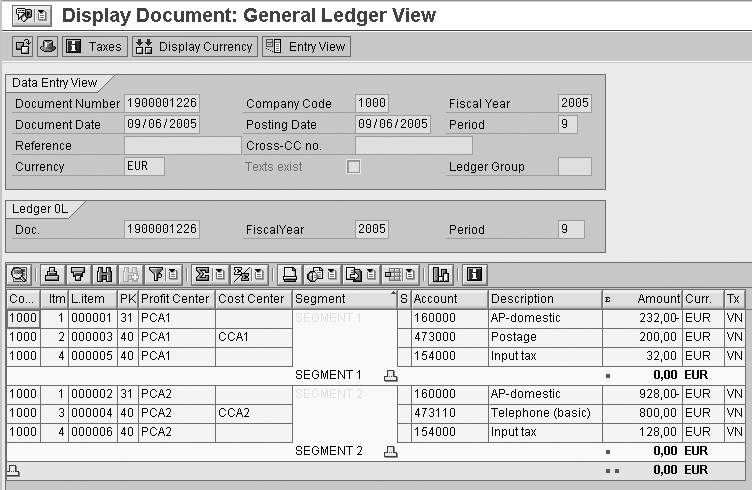Screen dimensions: 752x490
Task: Click the Set Filter funnel icon
Action: click(156, 274)
